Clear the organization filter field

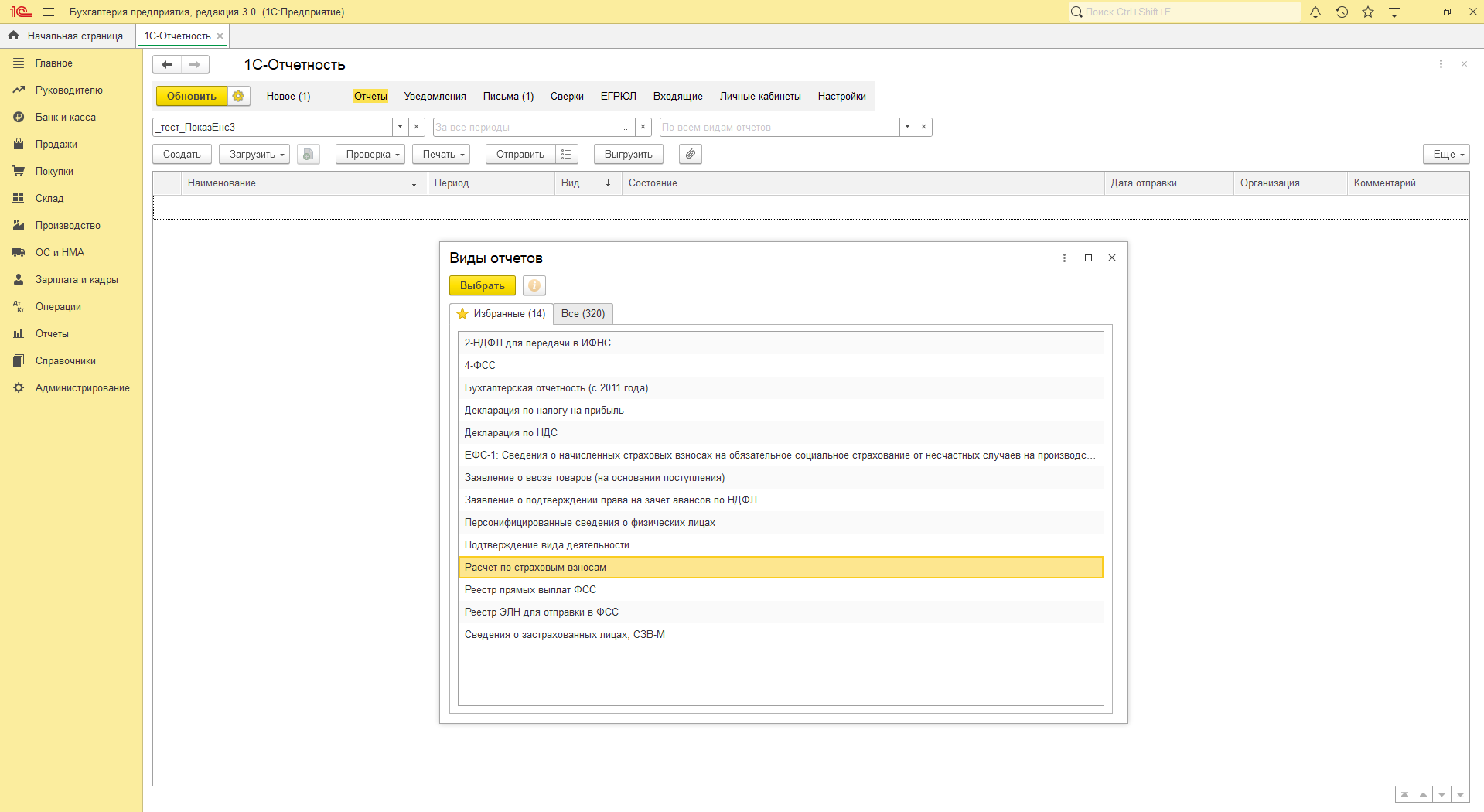tap(417, 127)
